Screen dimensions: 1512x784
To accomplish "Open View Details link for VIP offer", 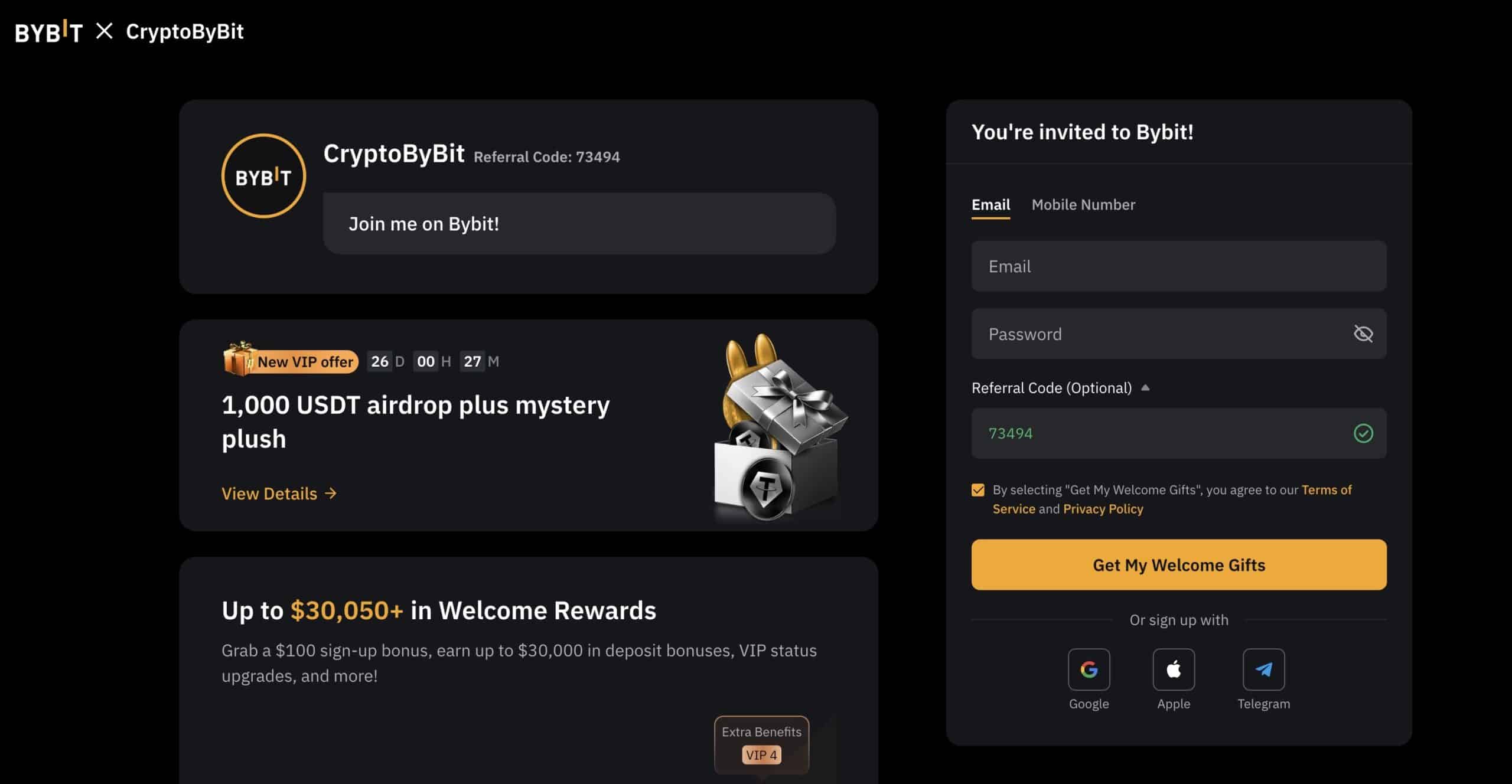I will pyautogui.click(x=279, y=494).
